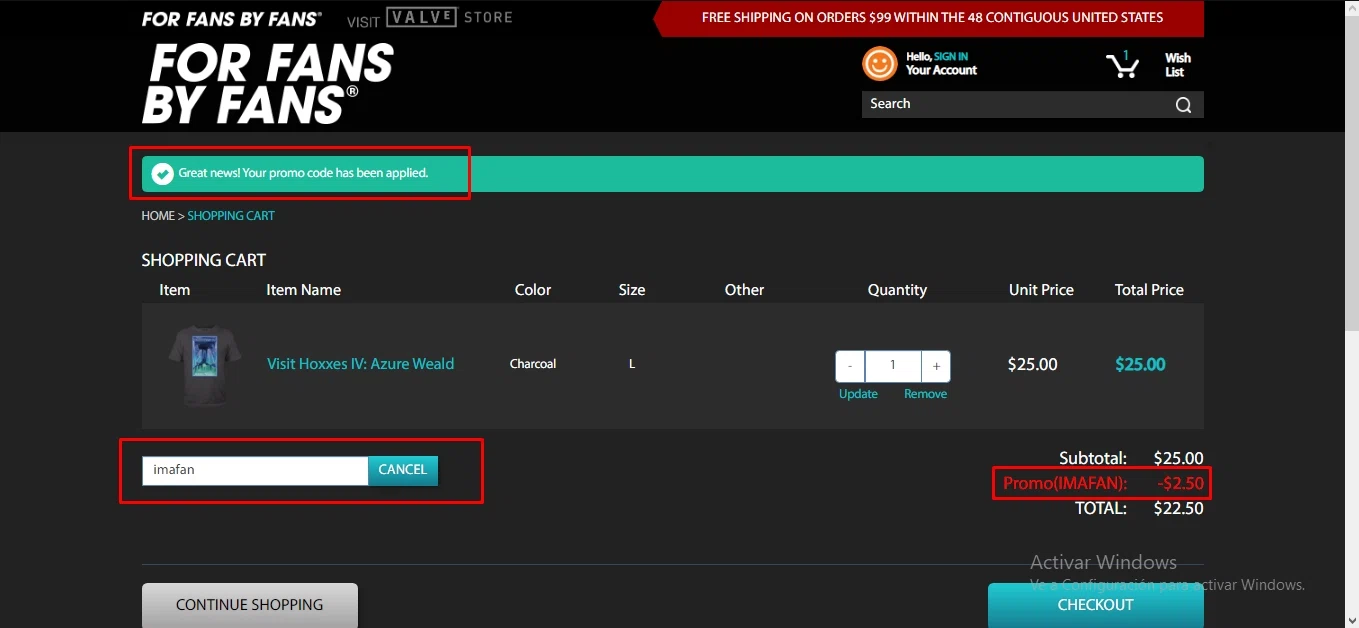Viewport: 1359px width, 628px height.
Task: Click the Subtotal $25.00 amount
Action: [1178, 459]
